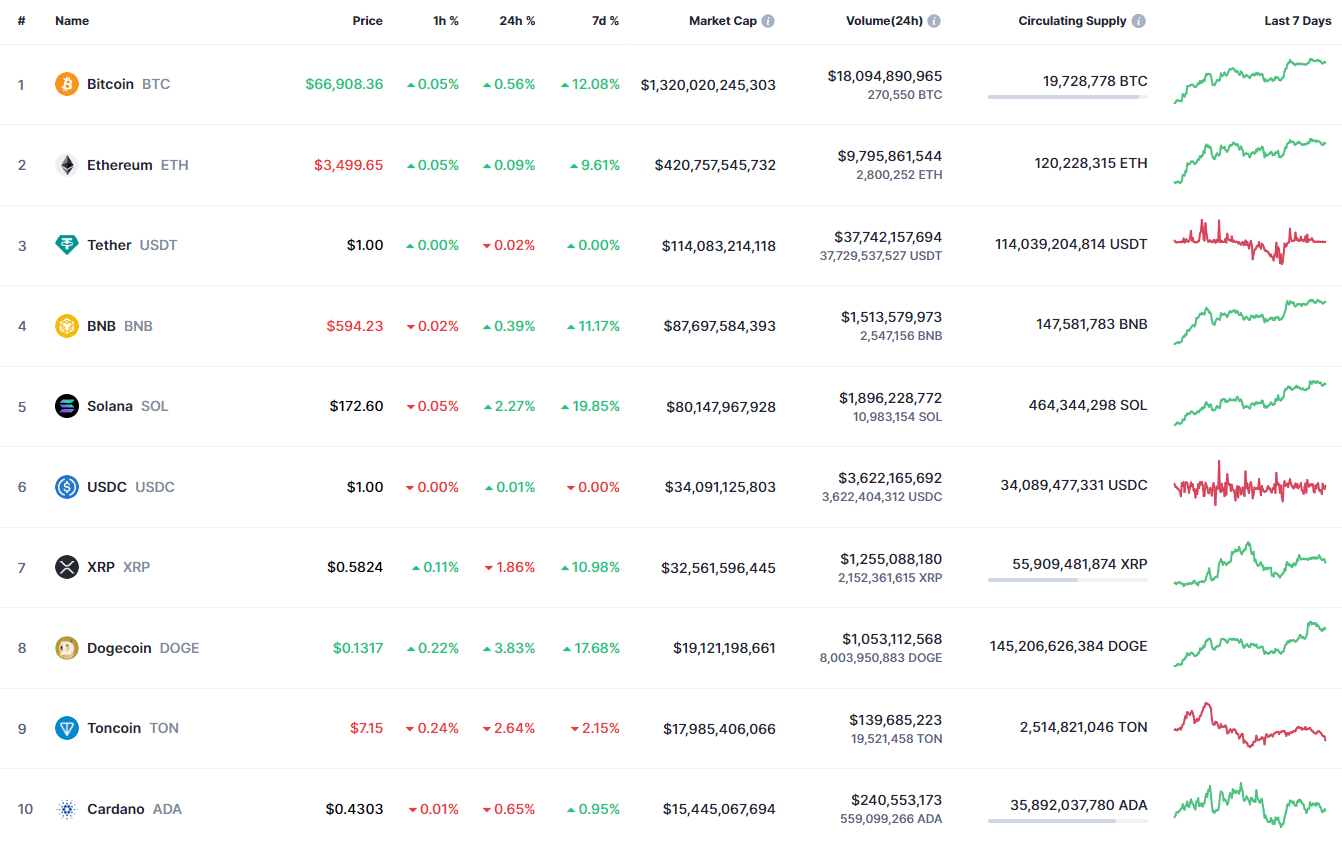Click the Ethereum coin logo

click(66, 164)
